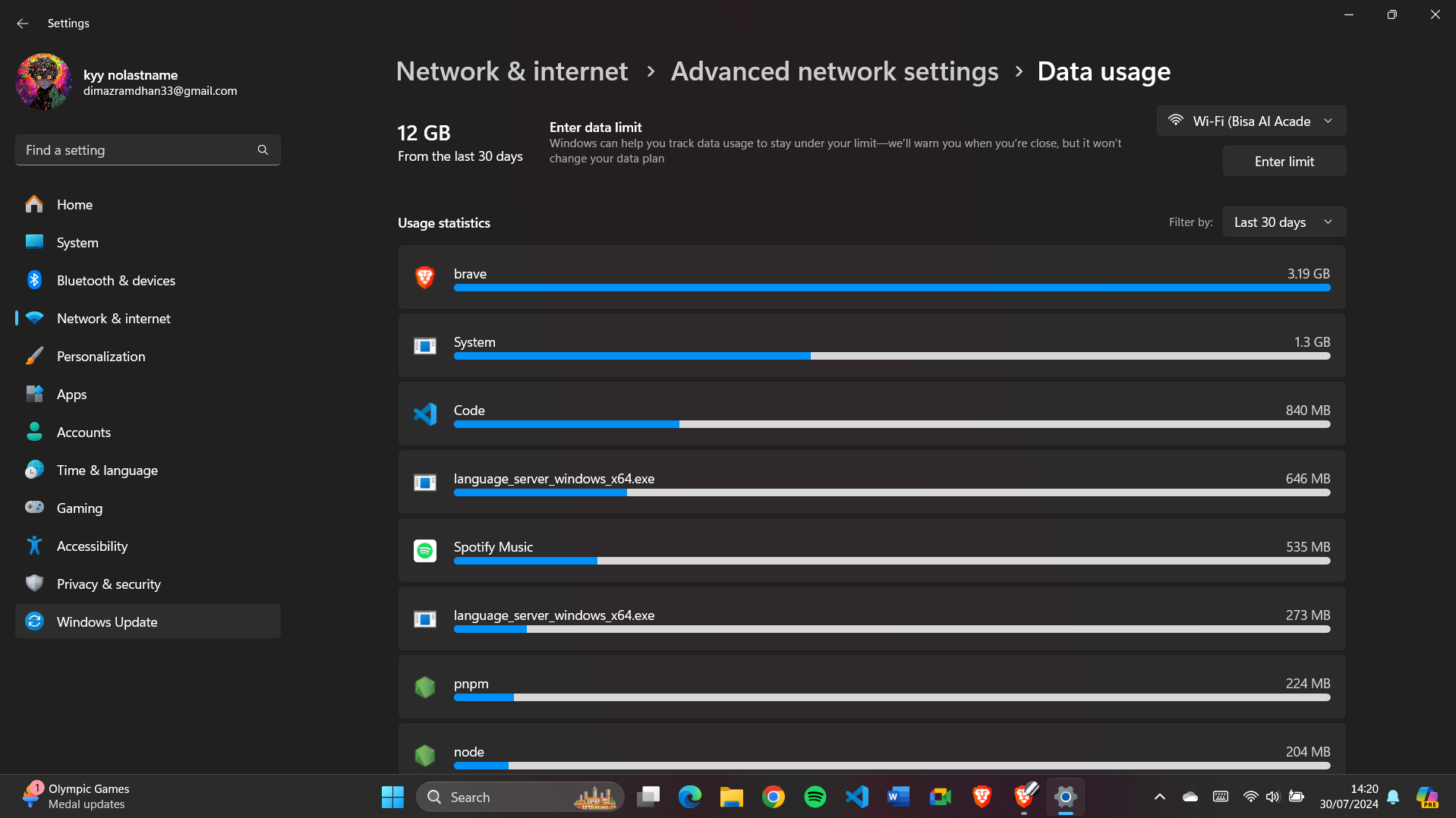
Task: Open Google Chrome from the taskbar
Action: [773, 797]
